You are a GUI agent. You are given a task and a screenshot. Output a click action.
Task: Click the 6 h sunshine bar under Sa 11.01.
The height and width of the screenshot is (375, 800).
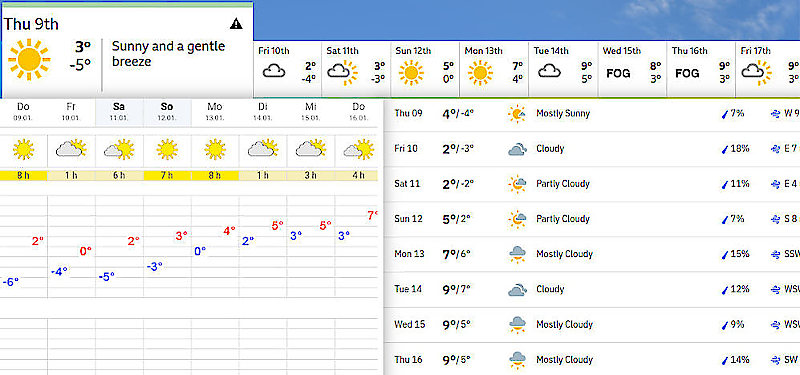(119, 176)
